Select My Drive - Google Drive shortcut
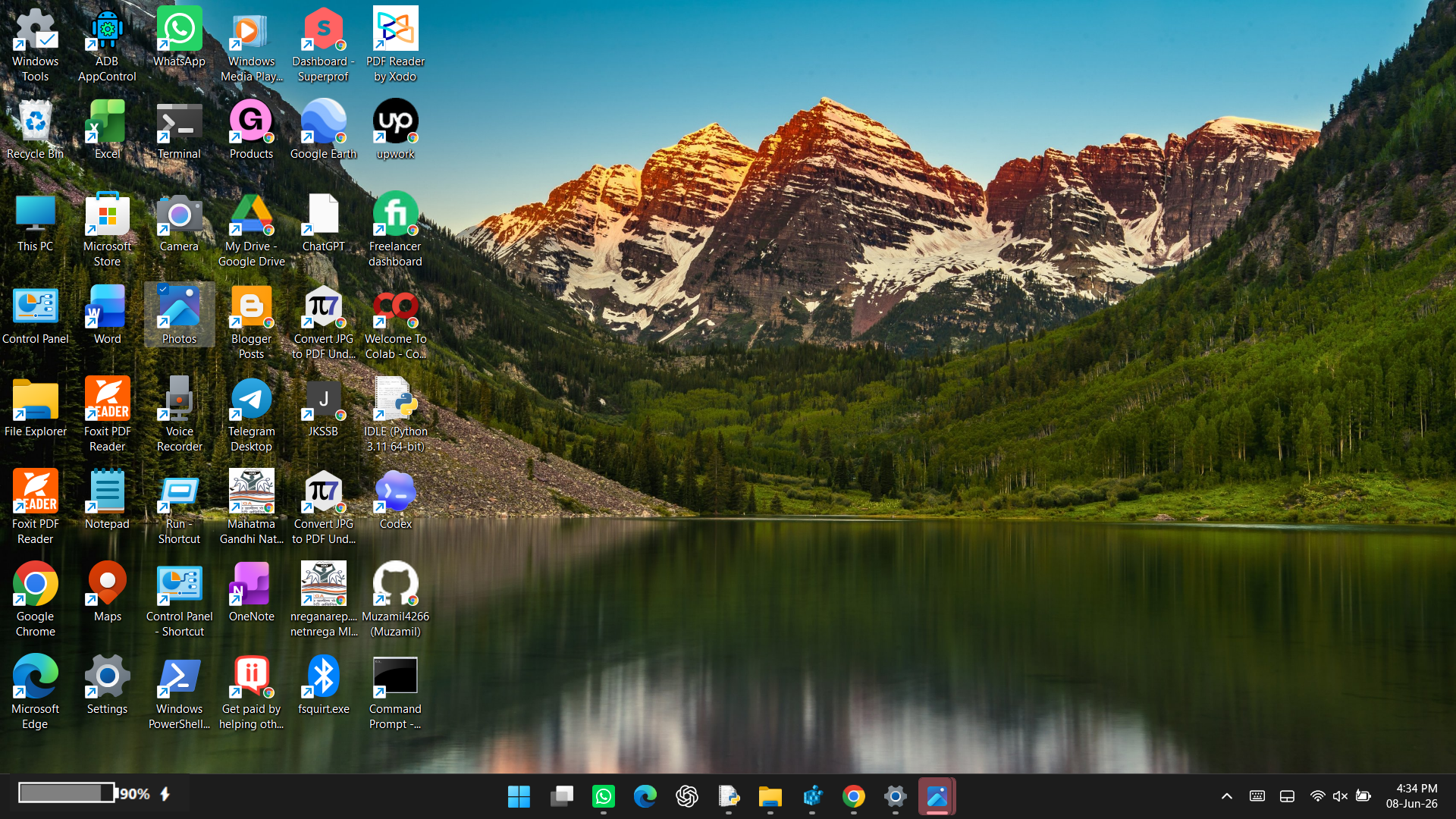This screenshot has height=819, width=1456. coord(251,231)
